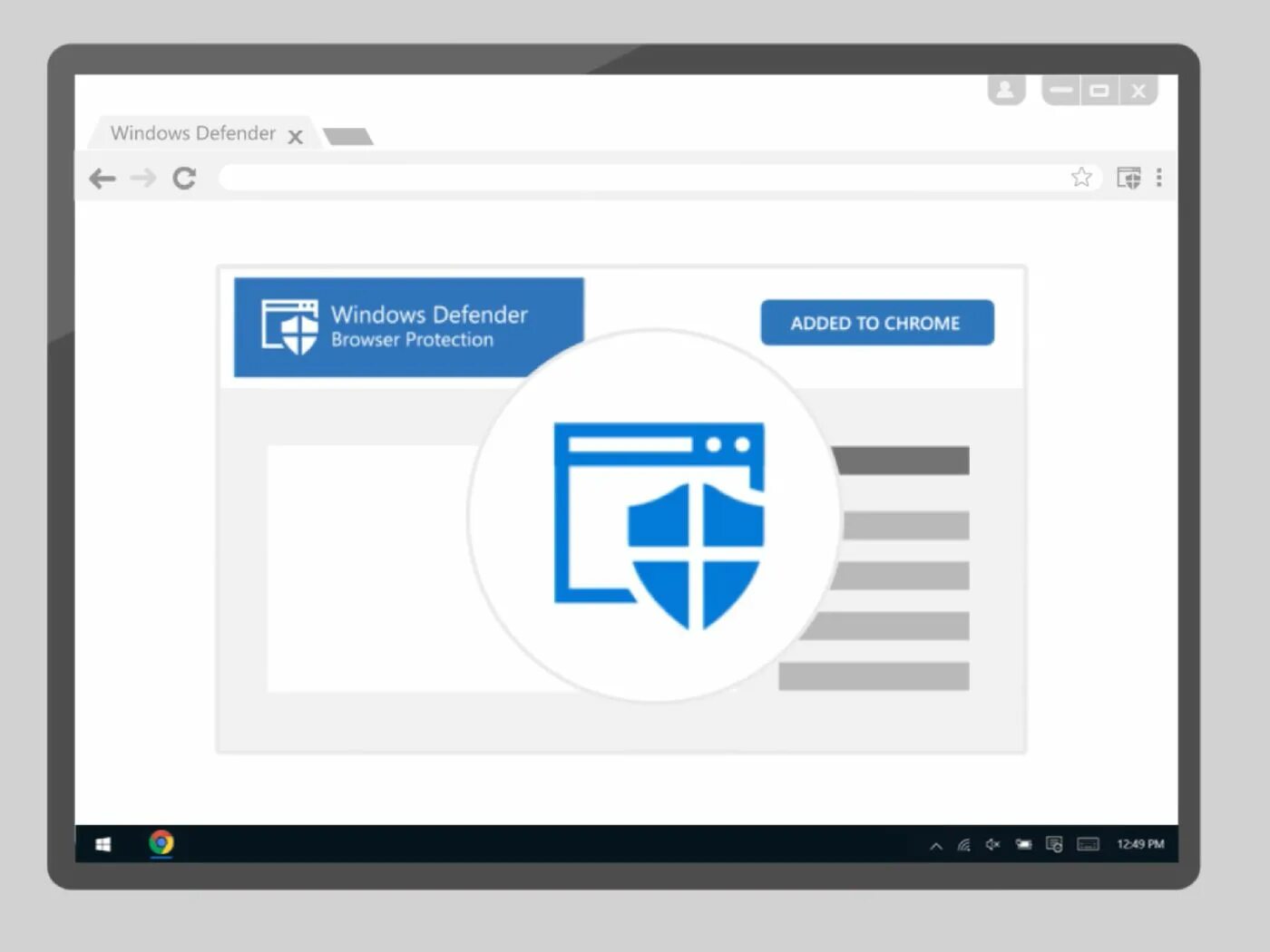The height and width of the screenshot is (952, 1270).
Task: Show hidden tray icons with the caret
Action: (936, 846)
